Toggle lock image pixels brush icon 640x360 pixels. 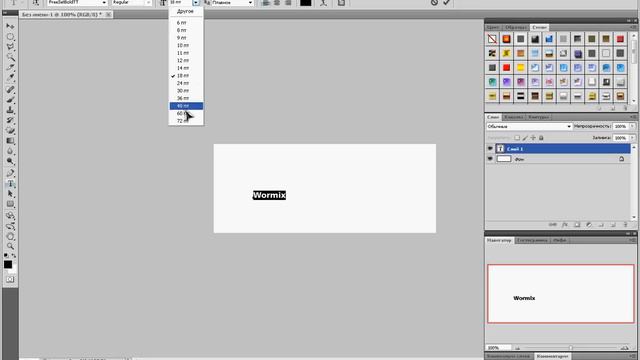[525, 138]
